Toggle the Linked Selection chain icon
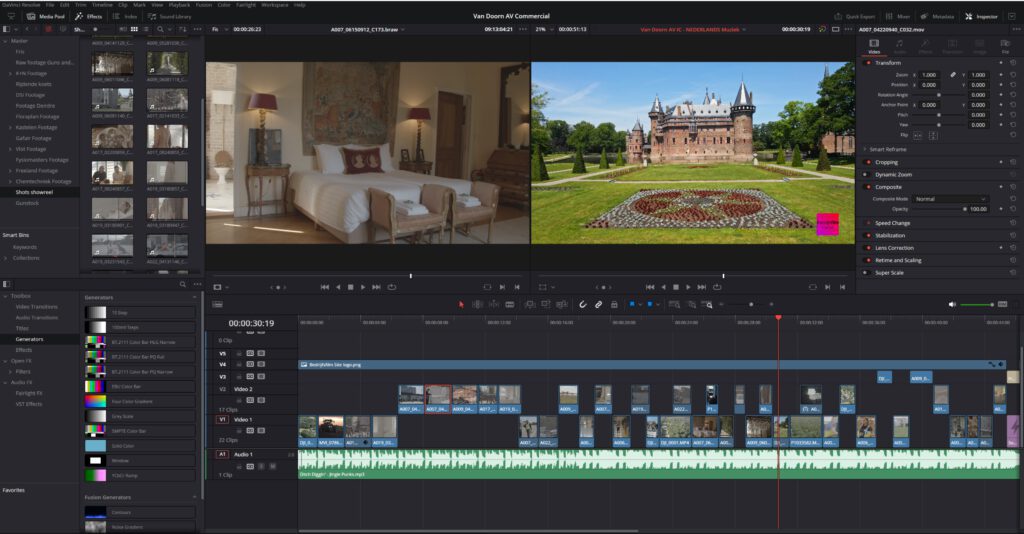This screenshot has height=534, width=1024. click(x=598, y=304)
